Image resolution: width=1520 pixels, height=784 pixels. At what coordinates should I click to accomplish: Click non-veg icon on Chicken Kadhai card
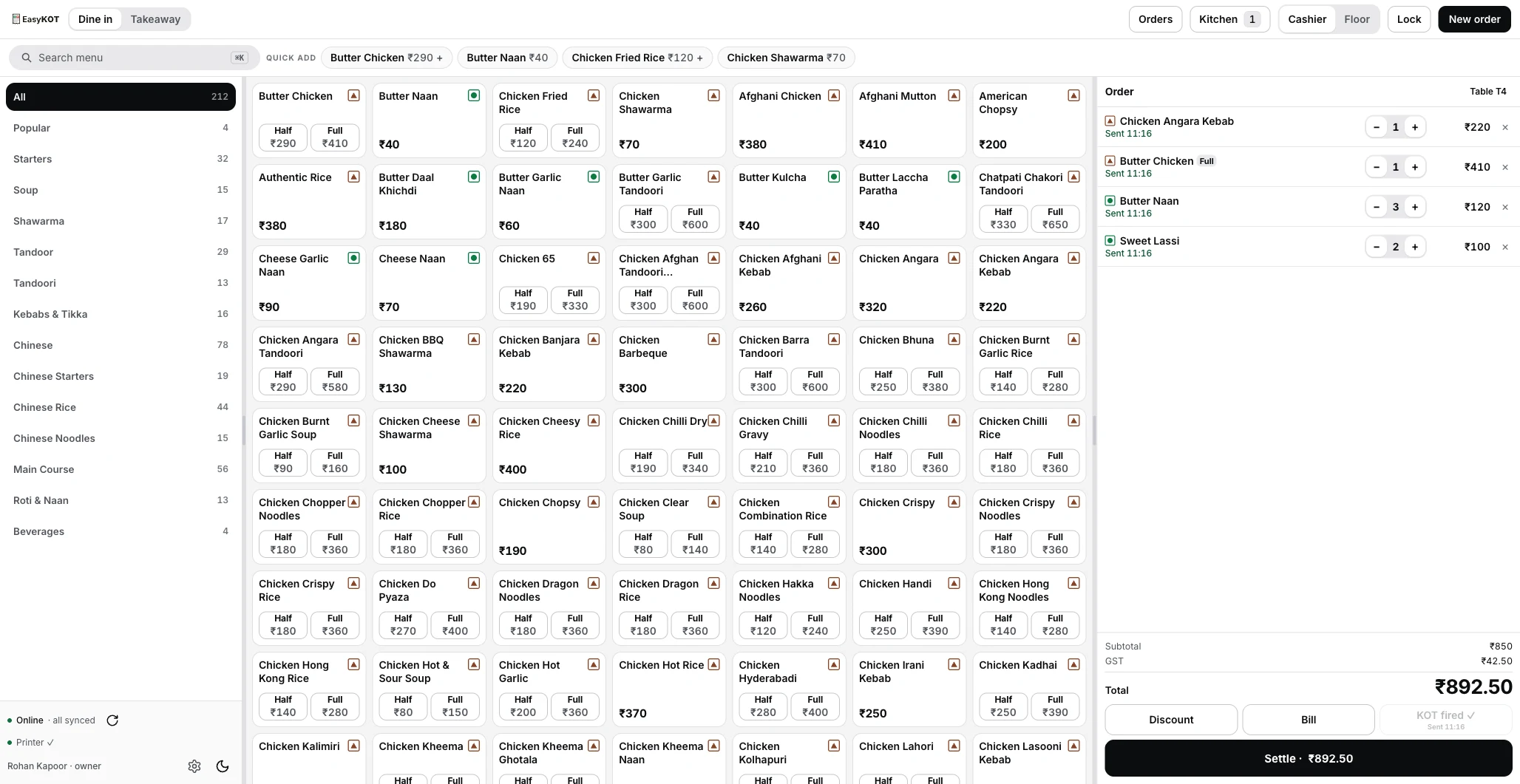(1074, 664)
